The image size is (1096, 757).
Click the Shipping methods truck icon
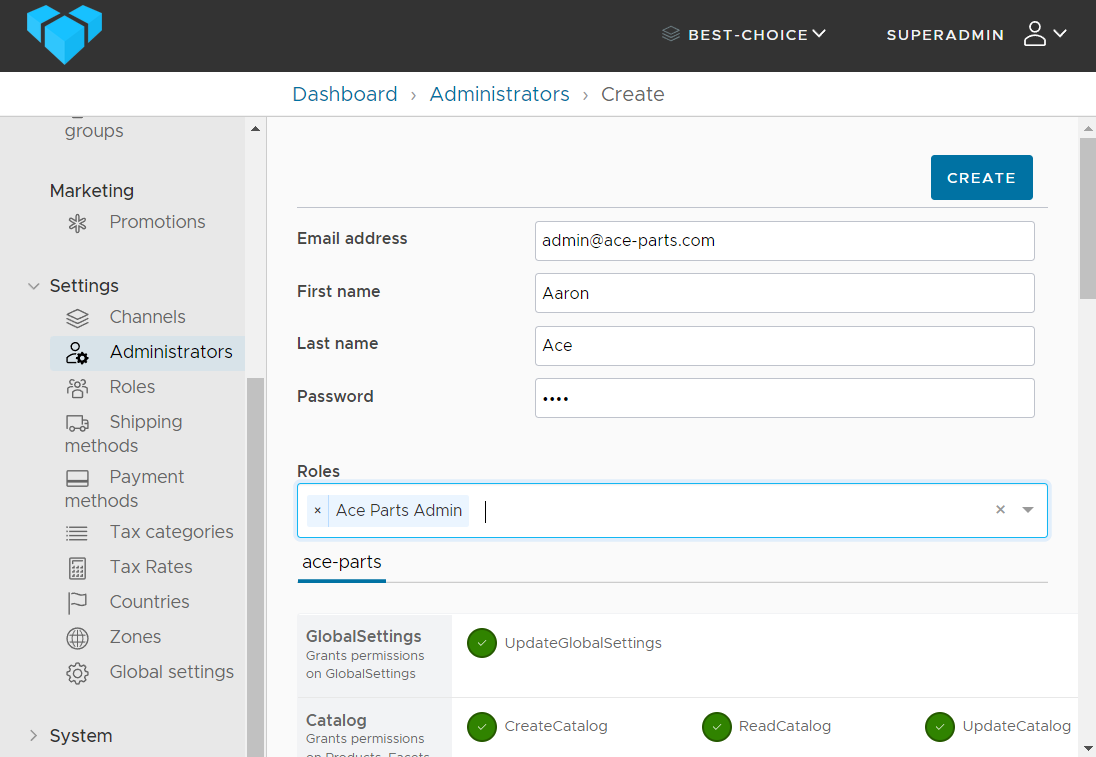click(77, 423)
